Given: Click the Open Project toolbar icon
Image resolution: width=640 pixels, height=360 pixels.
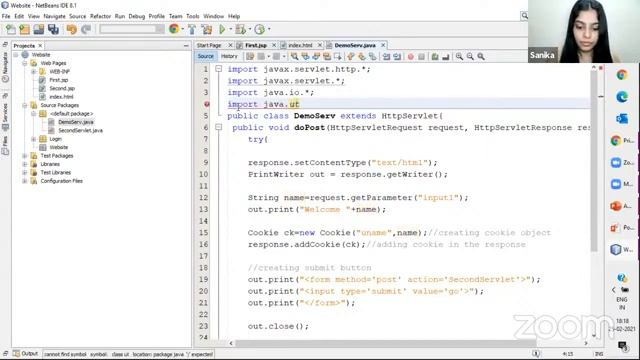Looking at the screenshot, I should point(39,29).
